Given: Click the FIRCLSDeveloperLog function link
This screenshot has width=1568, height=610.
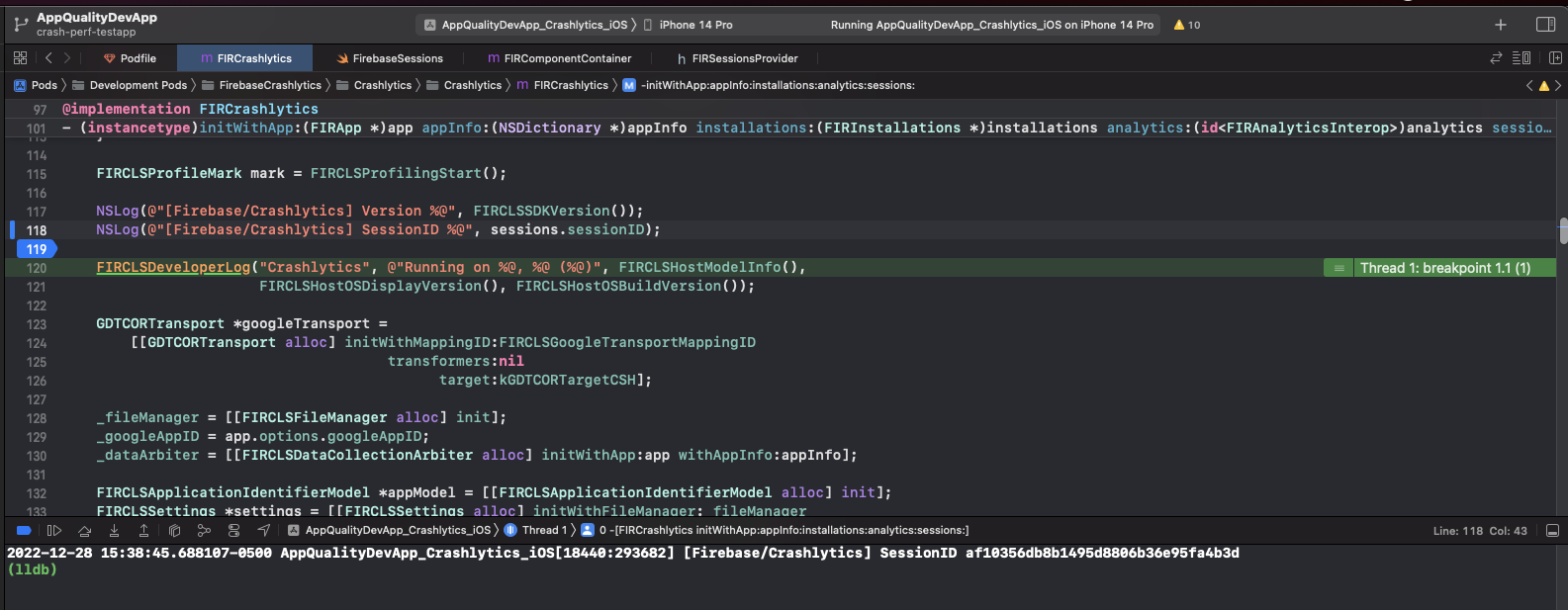Looking at the screenshot, I should 173,267.
